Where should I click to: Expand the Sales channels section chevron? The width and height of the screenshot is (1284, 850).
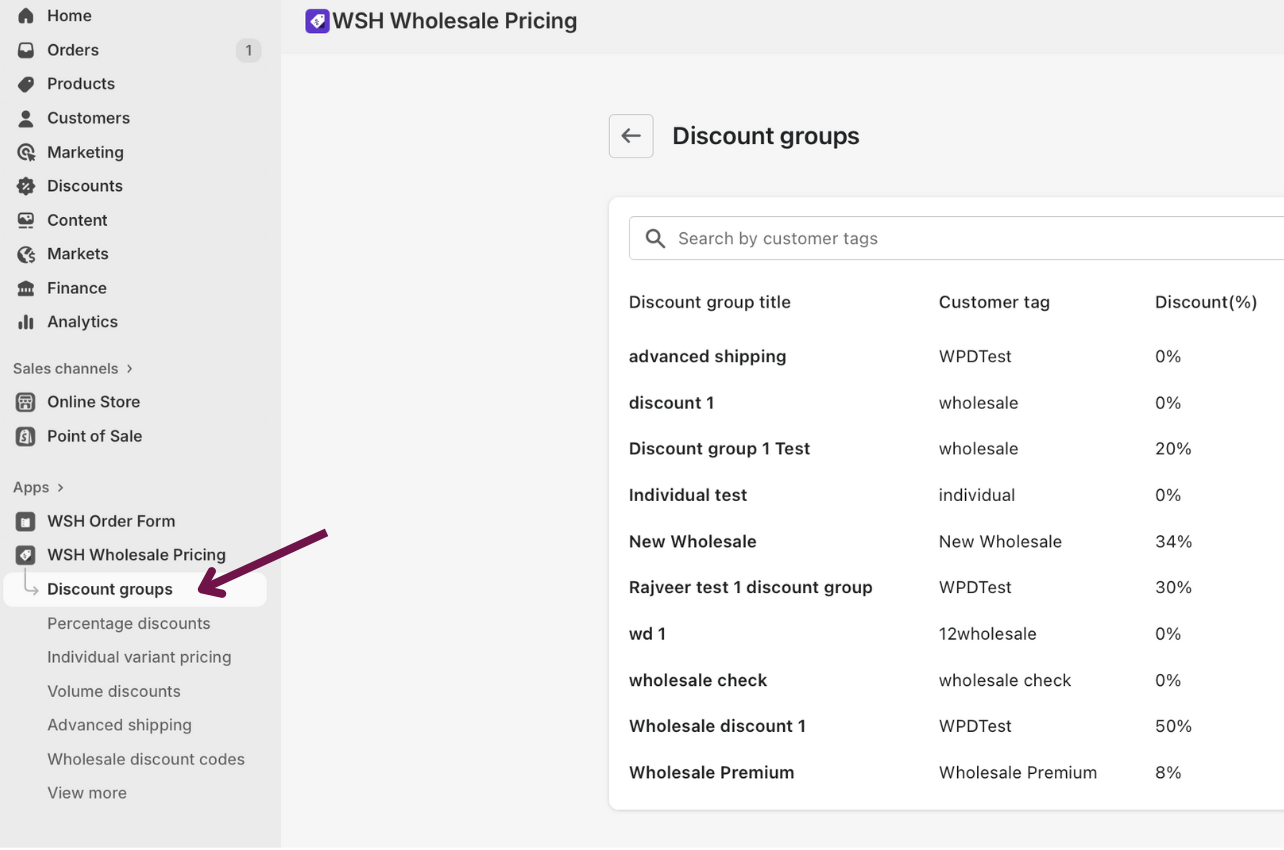(129, 369)
